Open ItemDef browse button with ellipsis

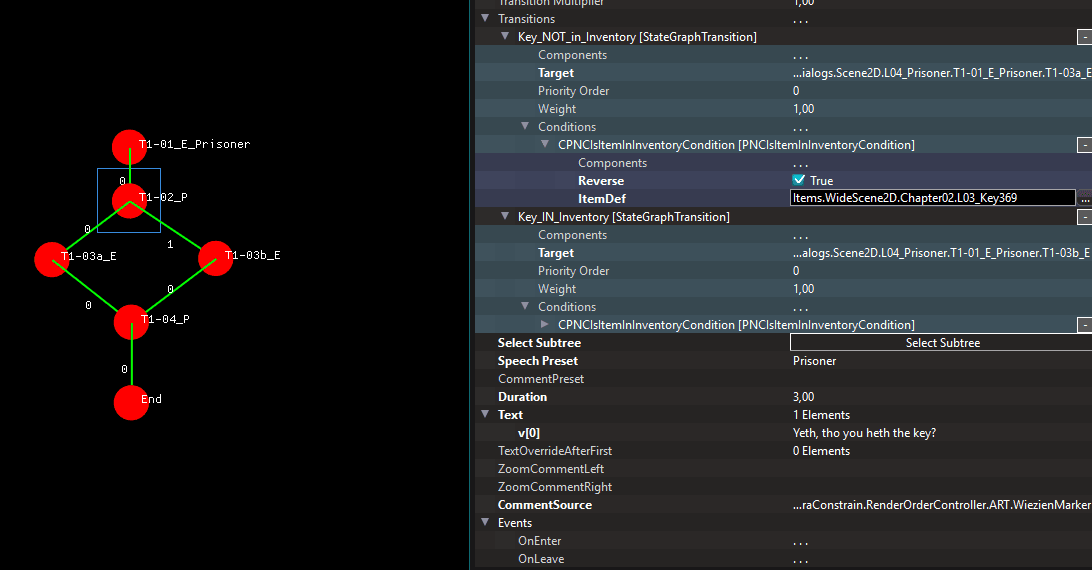pos(1085,198)
